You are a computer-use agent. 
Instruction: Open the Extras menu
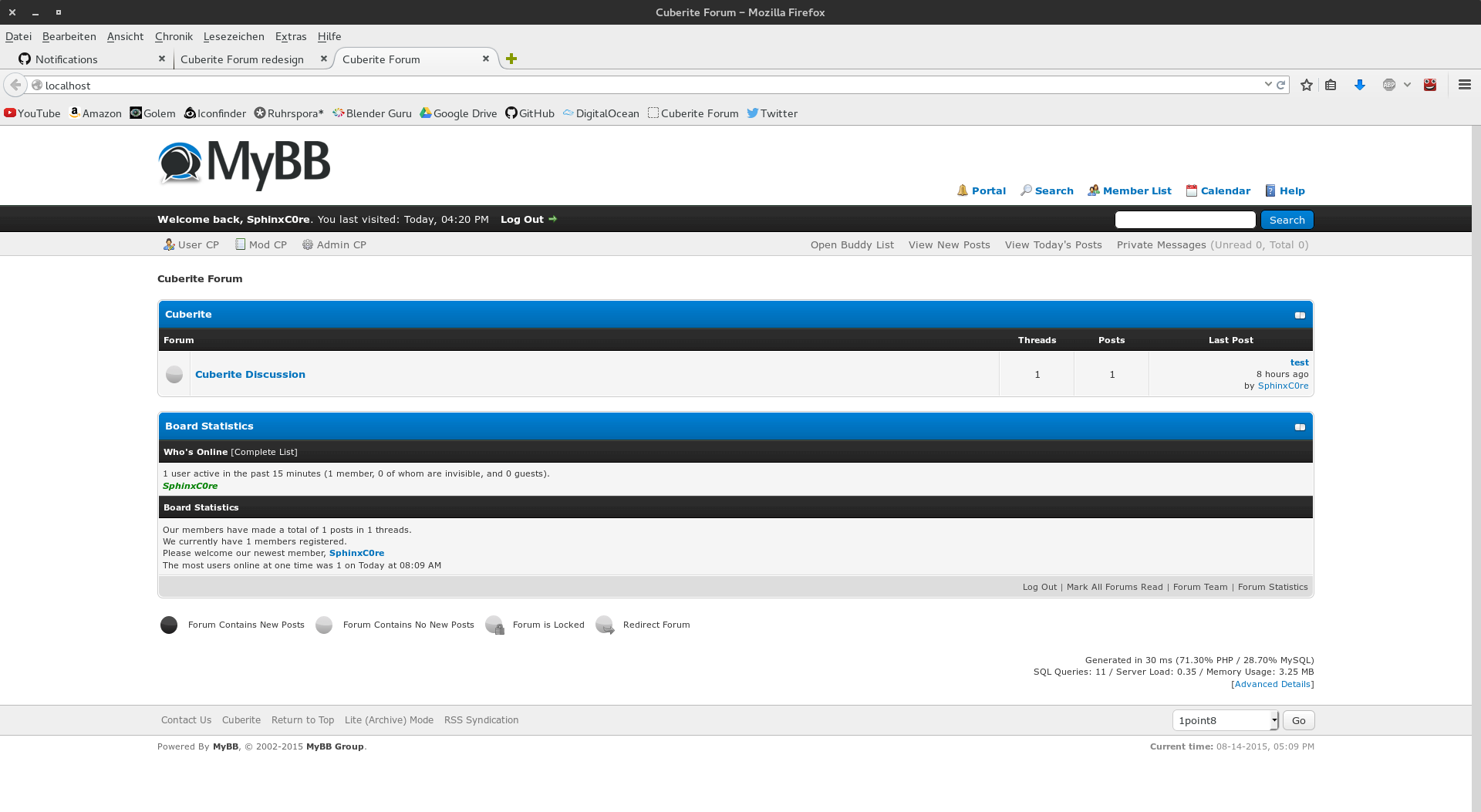291,36
